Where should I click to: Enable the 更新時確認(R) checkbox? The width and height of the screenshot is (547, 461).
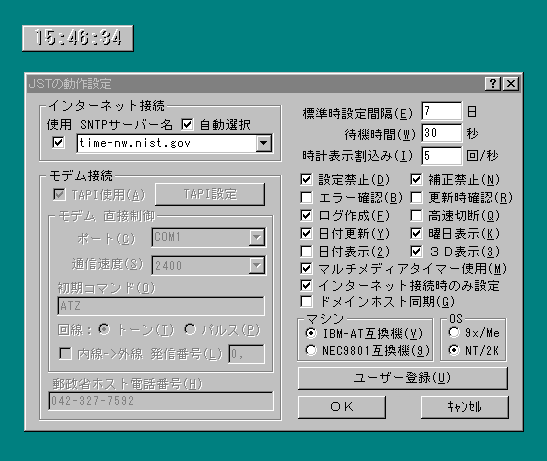coord(416,198)
